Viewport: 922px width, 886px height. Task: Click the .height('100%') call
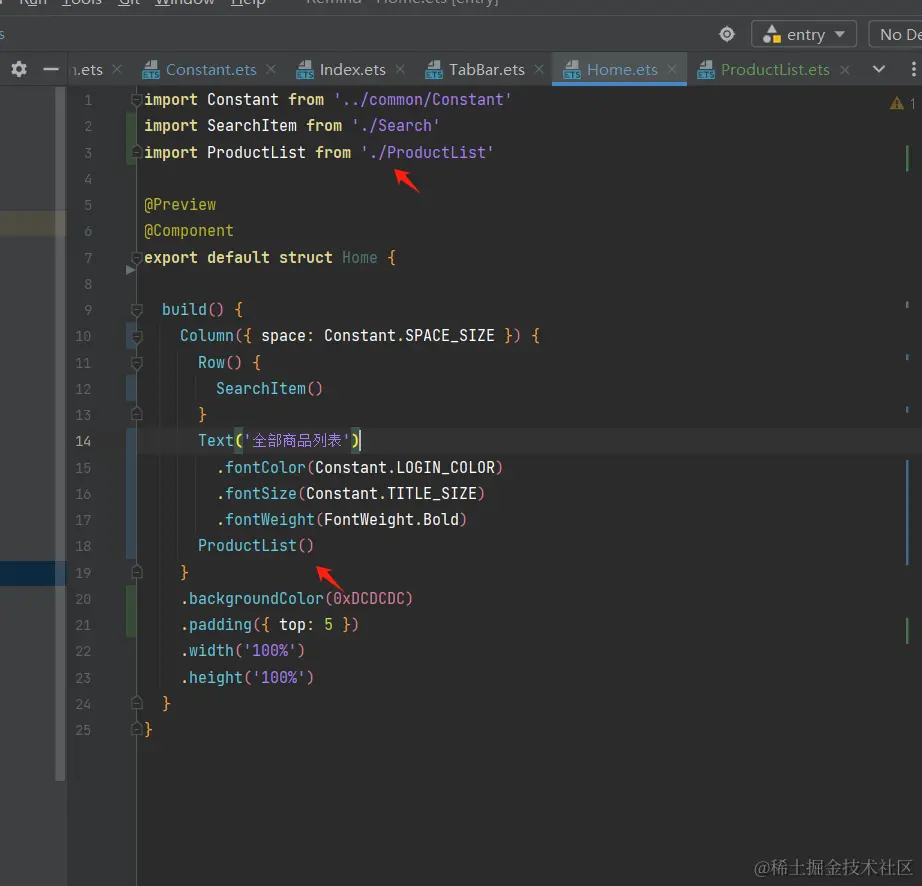click(247, 677)
